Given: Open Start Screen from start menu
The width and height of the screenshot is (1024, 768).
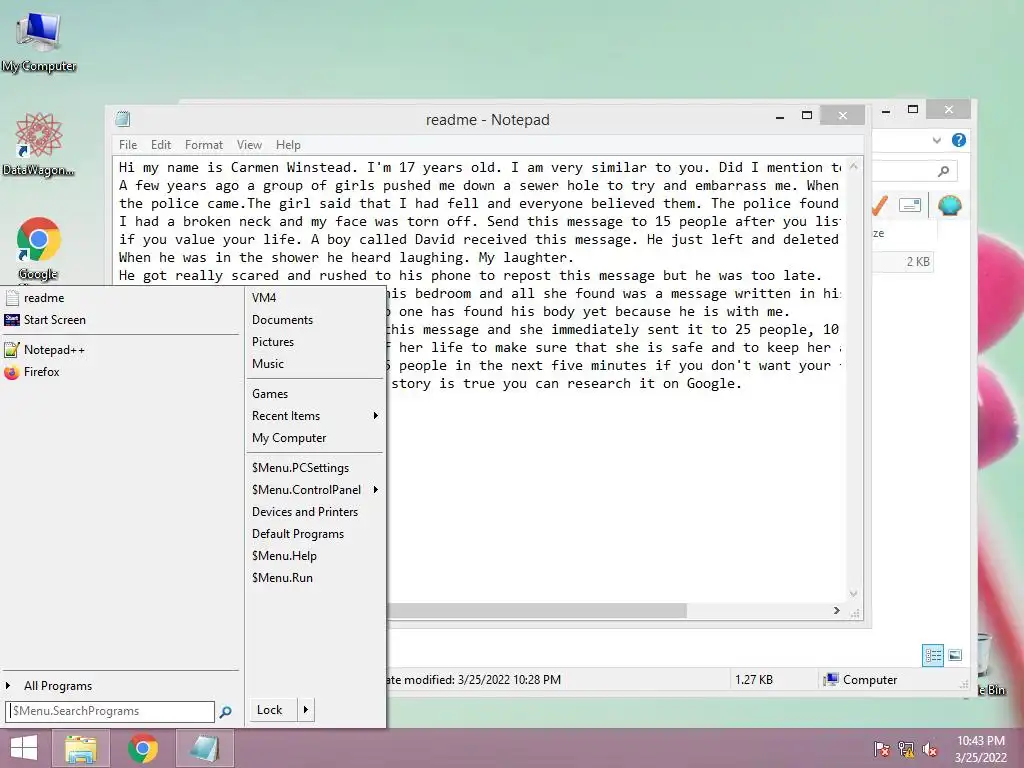Looking at the screenshot, I should coord(121,320).
